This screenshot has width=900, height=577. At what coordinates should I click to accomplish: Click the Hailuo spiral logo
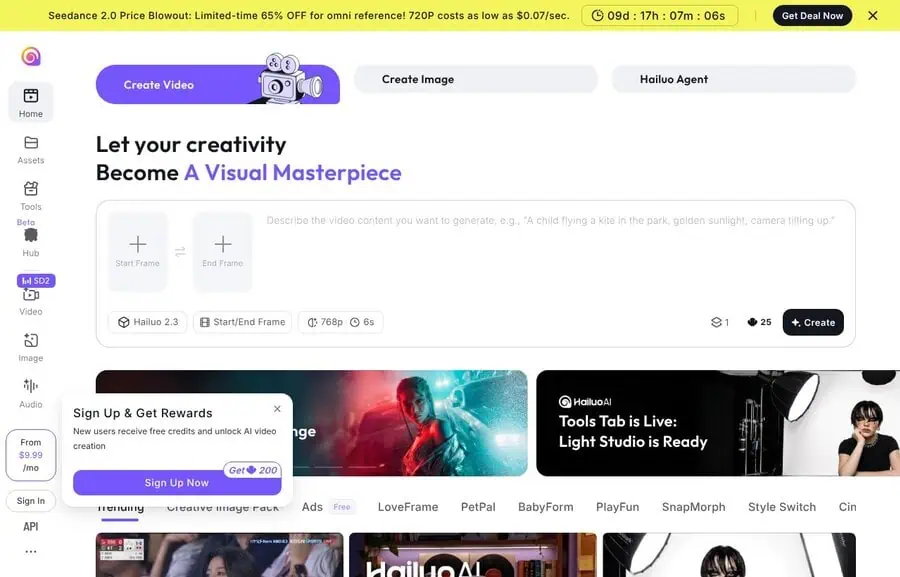click(x=31, y=56)
